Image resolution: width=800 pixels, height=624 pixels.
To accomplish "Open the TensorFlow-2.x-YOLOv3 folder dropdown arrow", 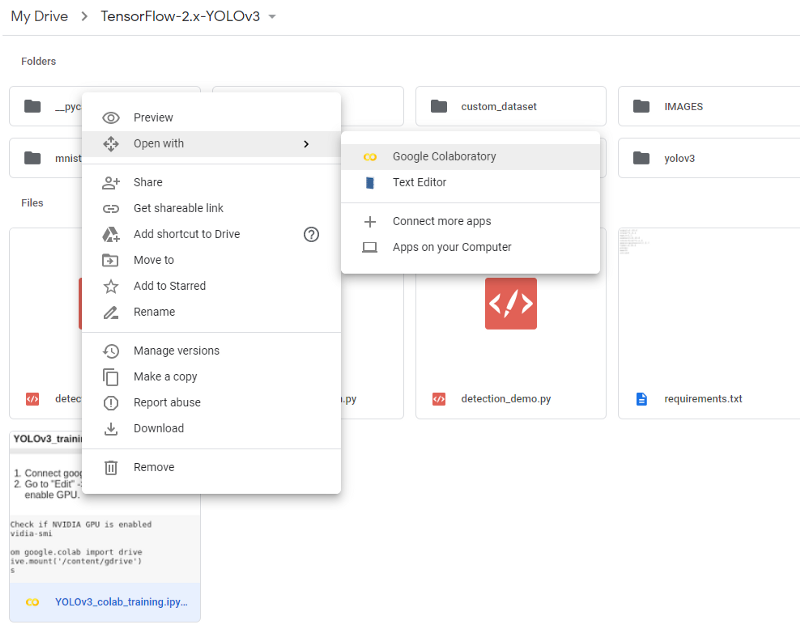I will coord(272,17).
